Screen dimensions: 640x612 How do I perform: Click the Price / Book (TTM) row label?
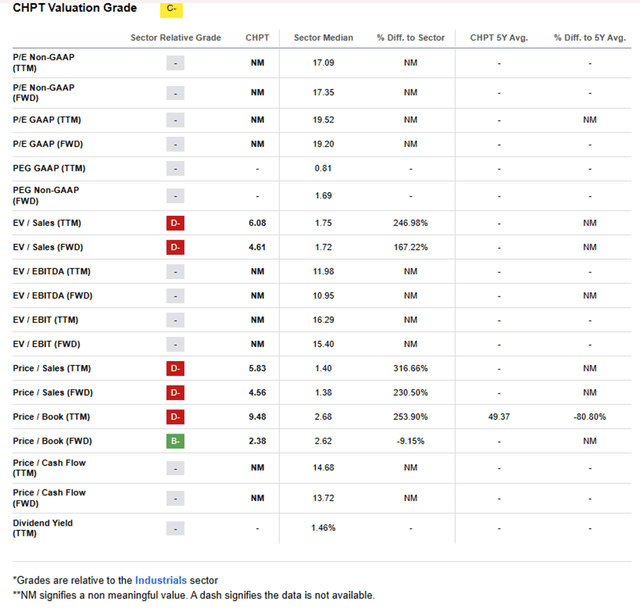51,417
